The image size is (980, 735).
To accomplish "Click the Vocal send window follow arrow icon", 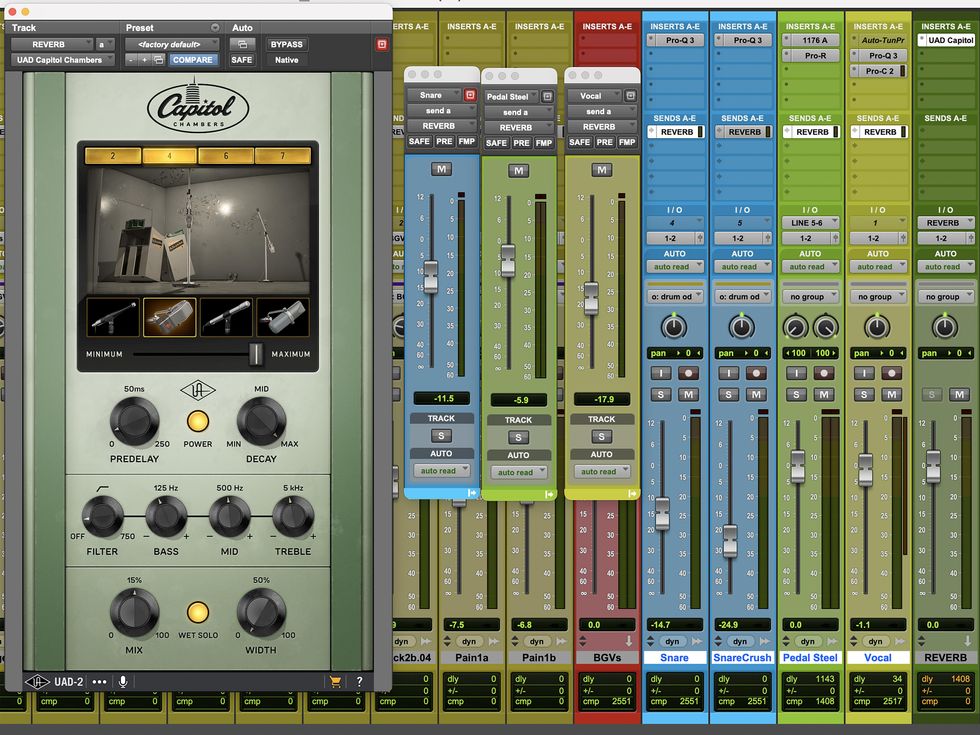I will click(632, 494).
